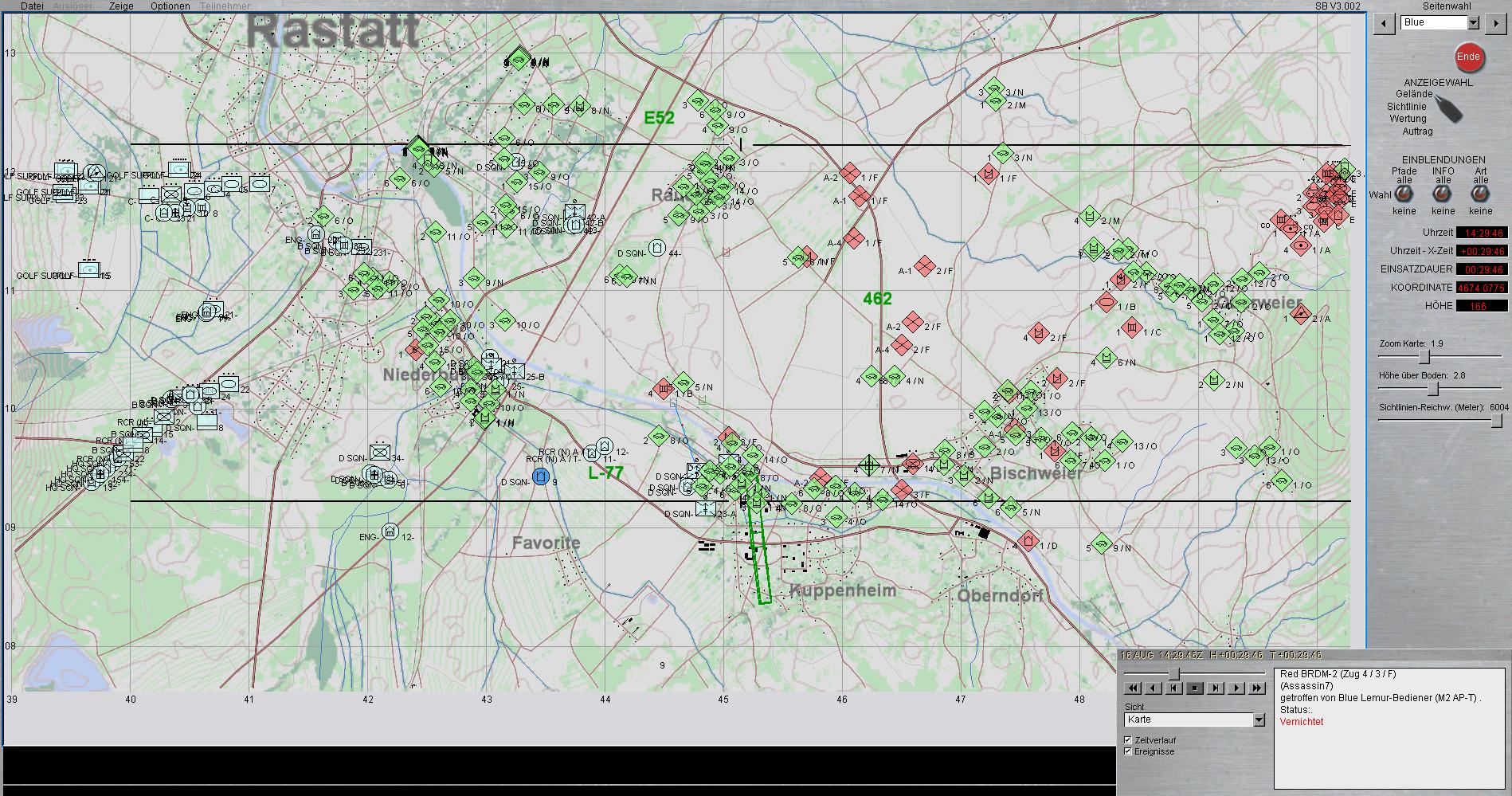Open the Datei menu
The width and height of the screenshot is (1512, 796).
[32, 6]
